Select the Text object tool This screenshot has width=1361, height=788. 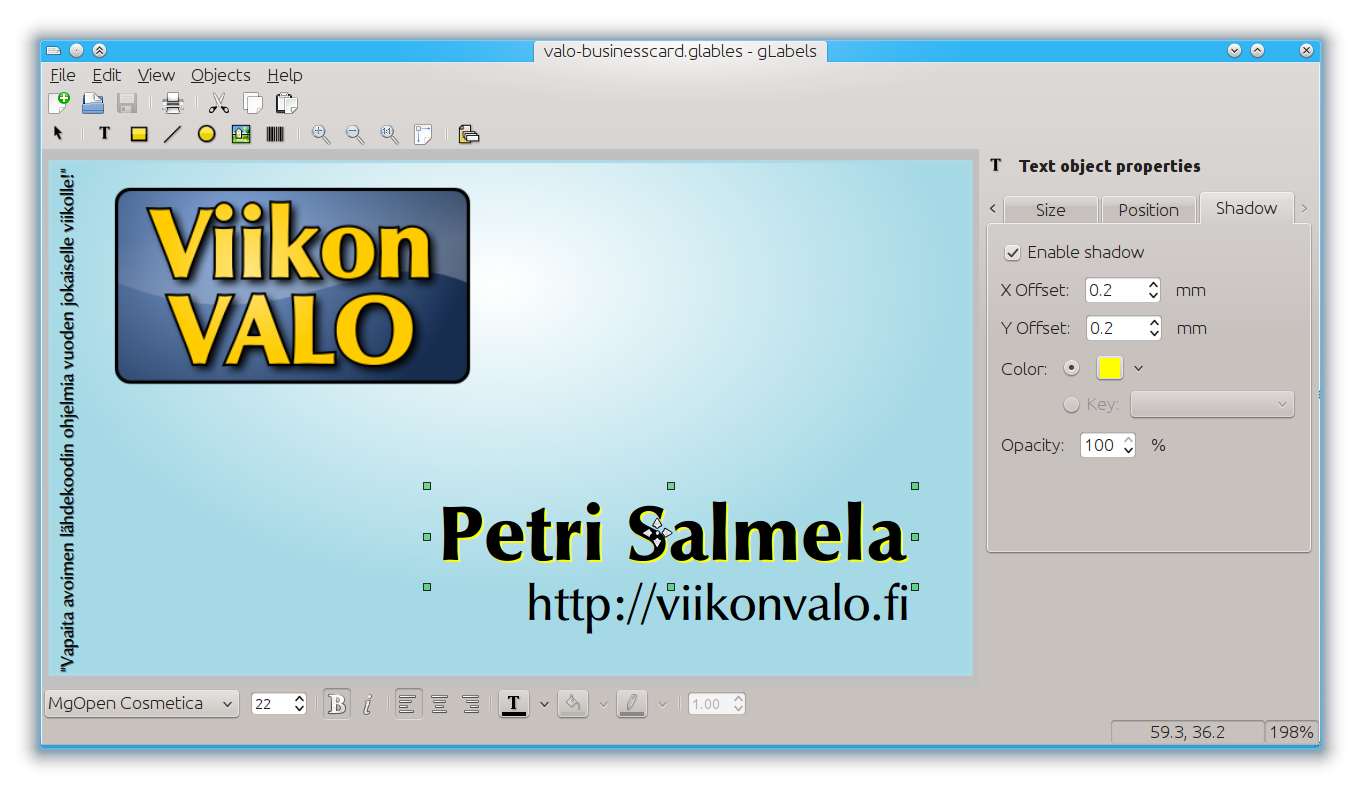point(104,133)
